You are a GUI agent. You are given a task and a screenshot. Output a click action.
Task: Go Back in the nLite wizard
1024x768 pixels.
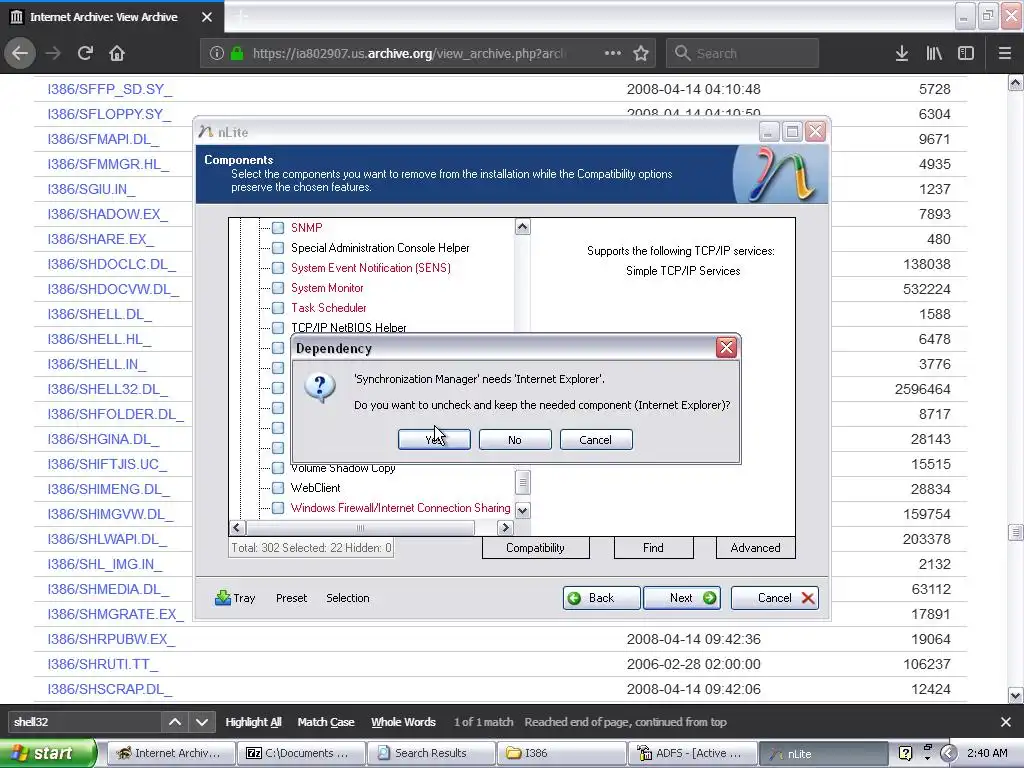[x=601, y=598]
